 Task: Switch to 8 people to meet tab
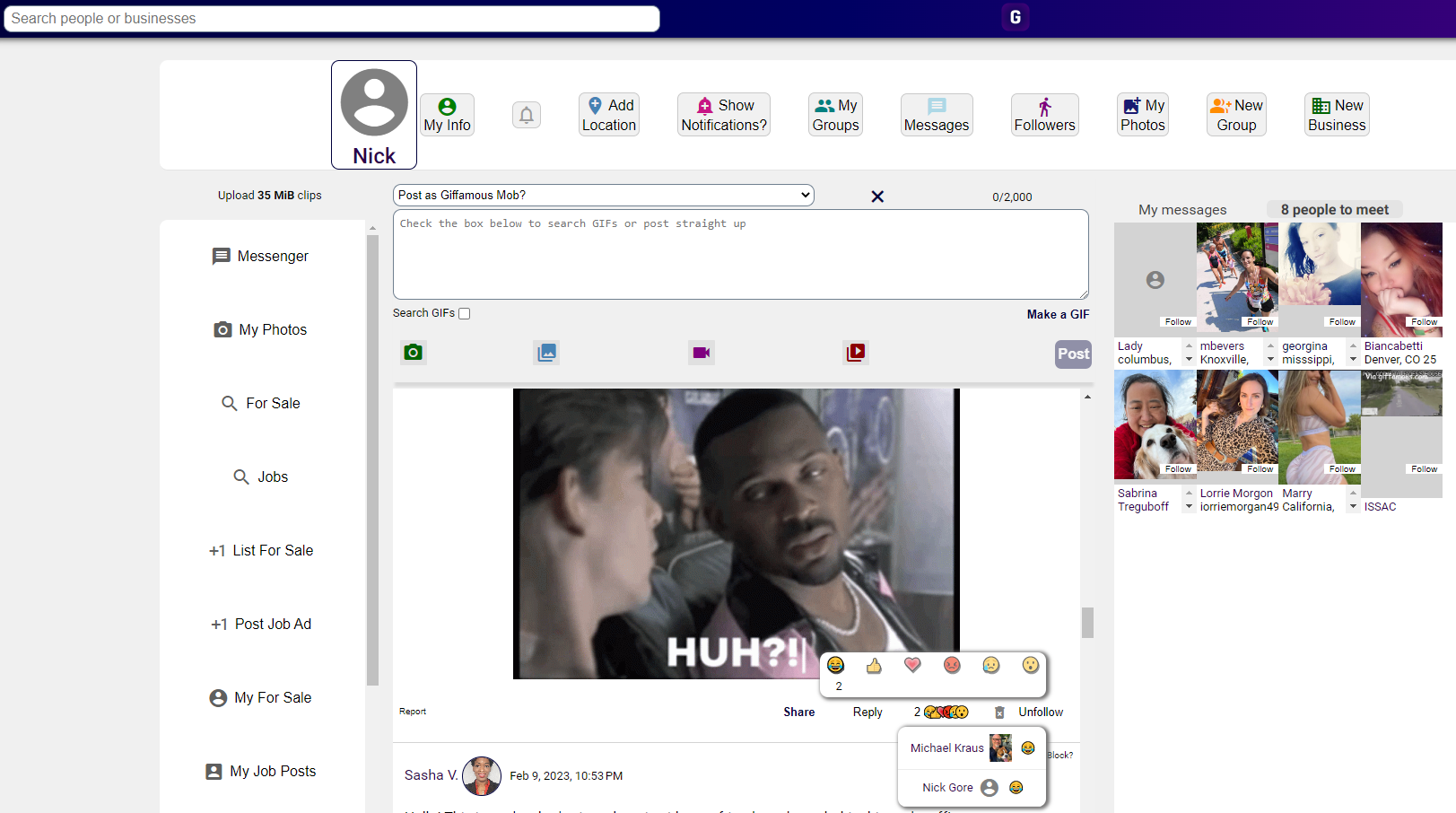(x=1334, y=210)
